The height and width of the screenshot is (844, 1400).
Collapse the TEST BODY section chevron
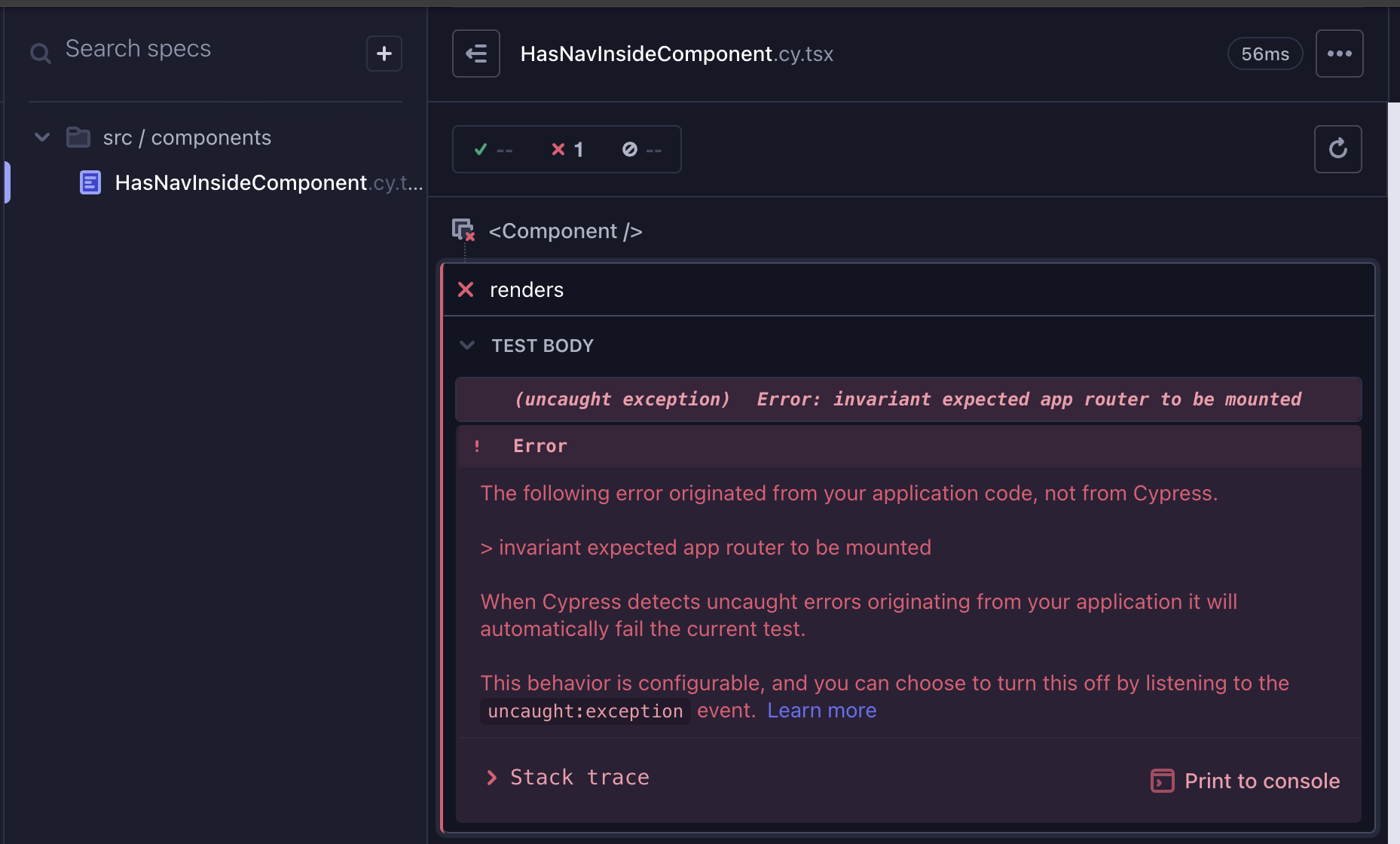[x=467, y=345]
